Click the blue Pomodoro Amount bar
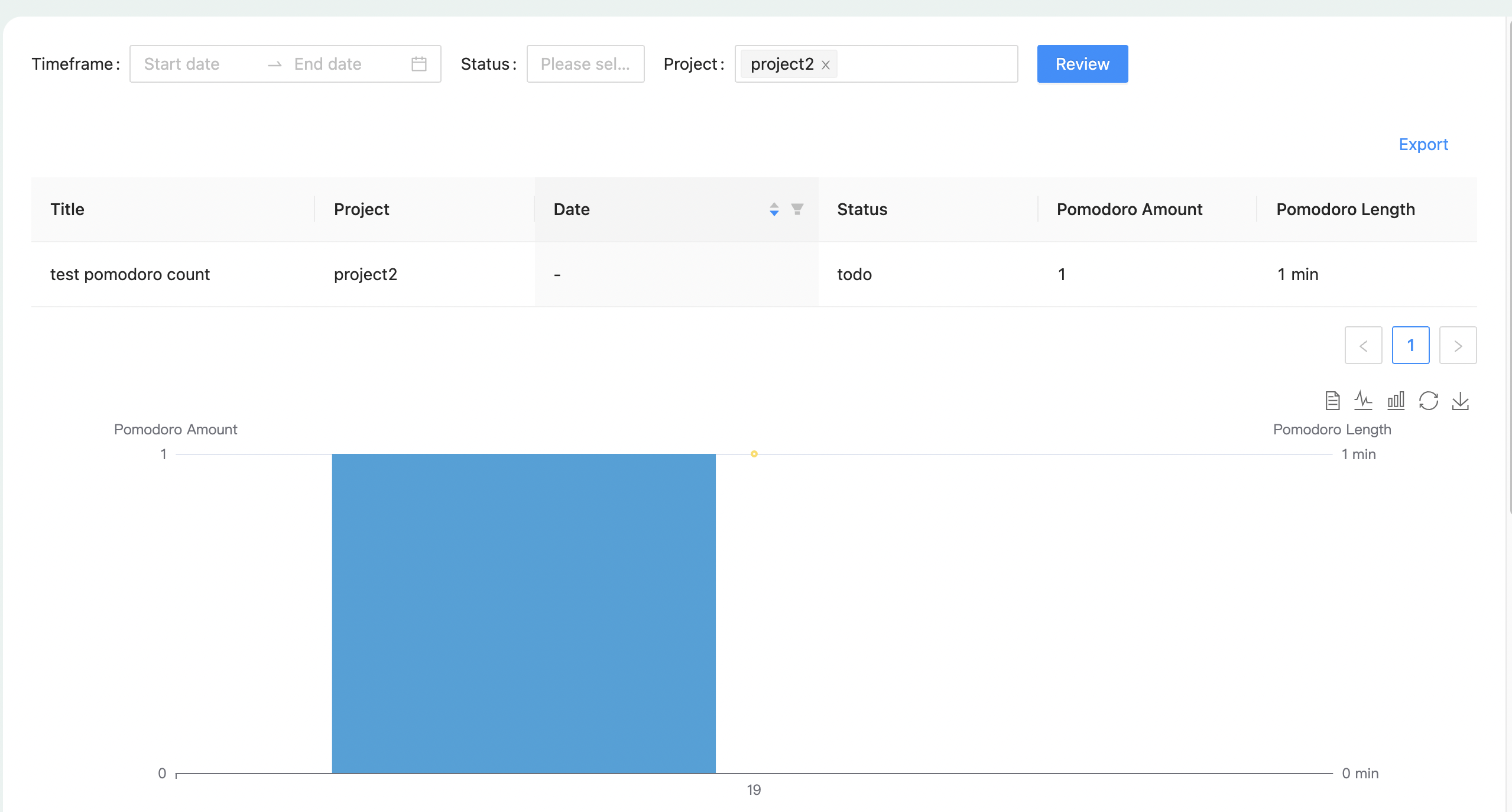This screenshot has width=1512, height=812. [x=523, y=613]
